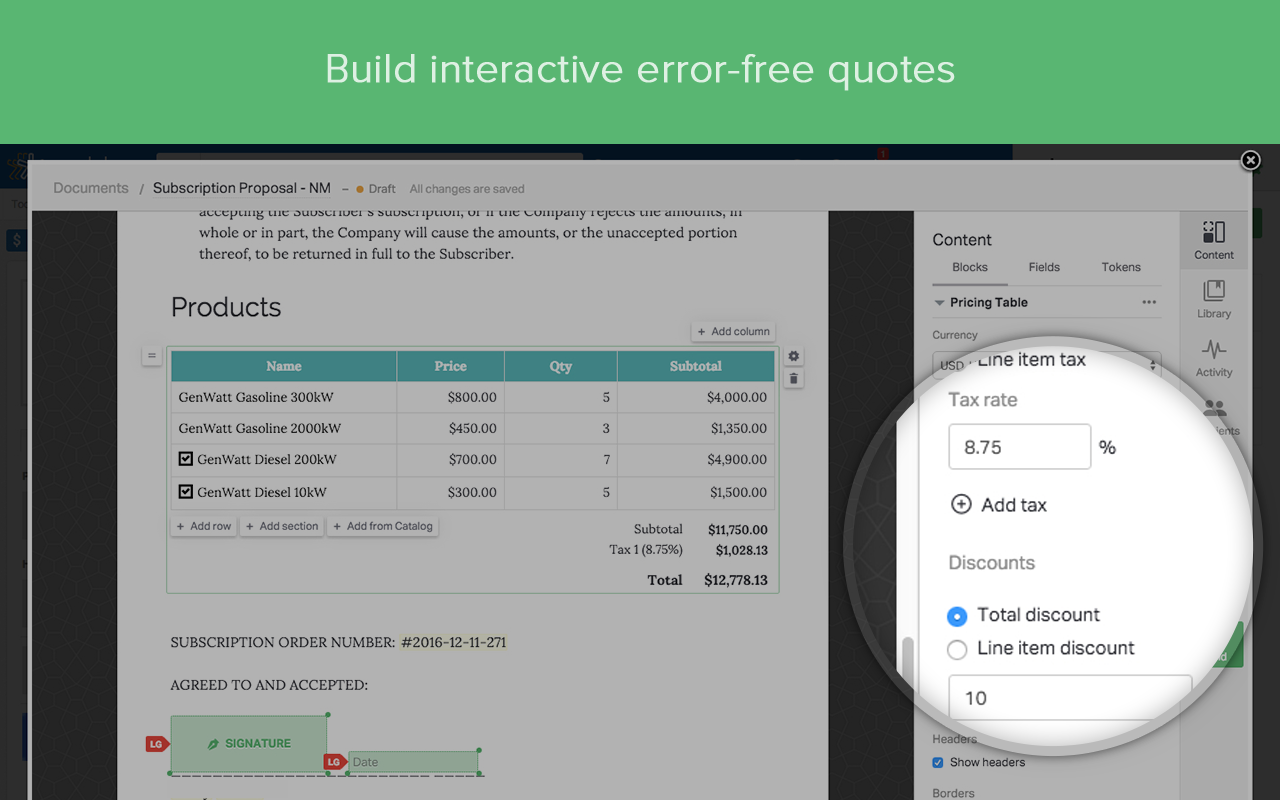Click GenWatt Gasoline 300kW cell
Viewport: 1280px width, 800px height.
click(284, 397)
